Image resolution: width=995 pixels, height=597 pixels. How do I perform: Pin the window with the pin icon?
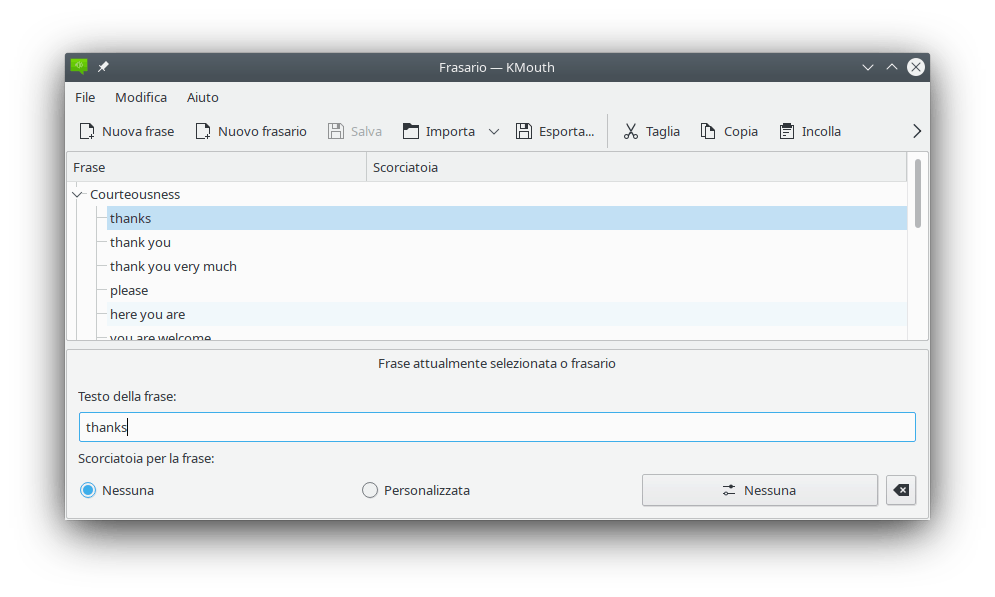[x=103, y=67]
